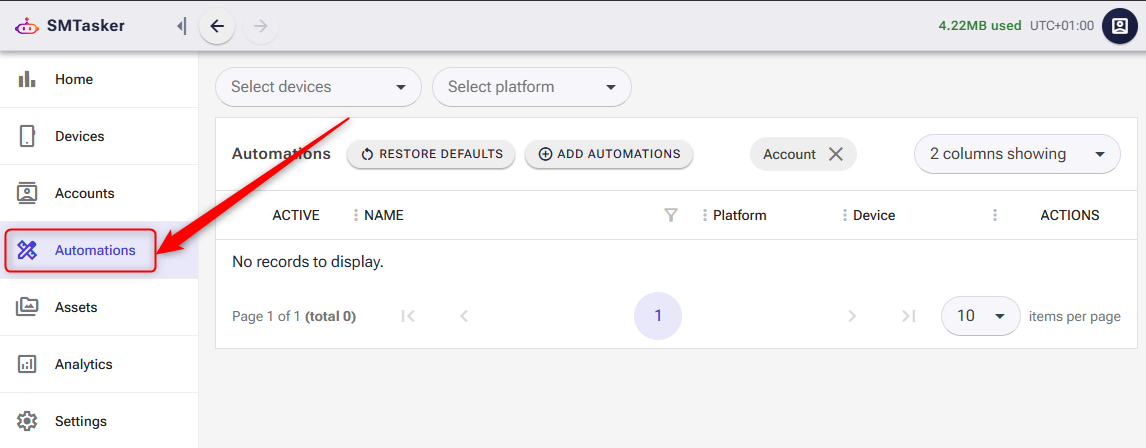Click the RESTORE DEFAULTS button
Image resolution: width=1146 pixels, height=448 pixels.
[x=431, y=154]
